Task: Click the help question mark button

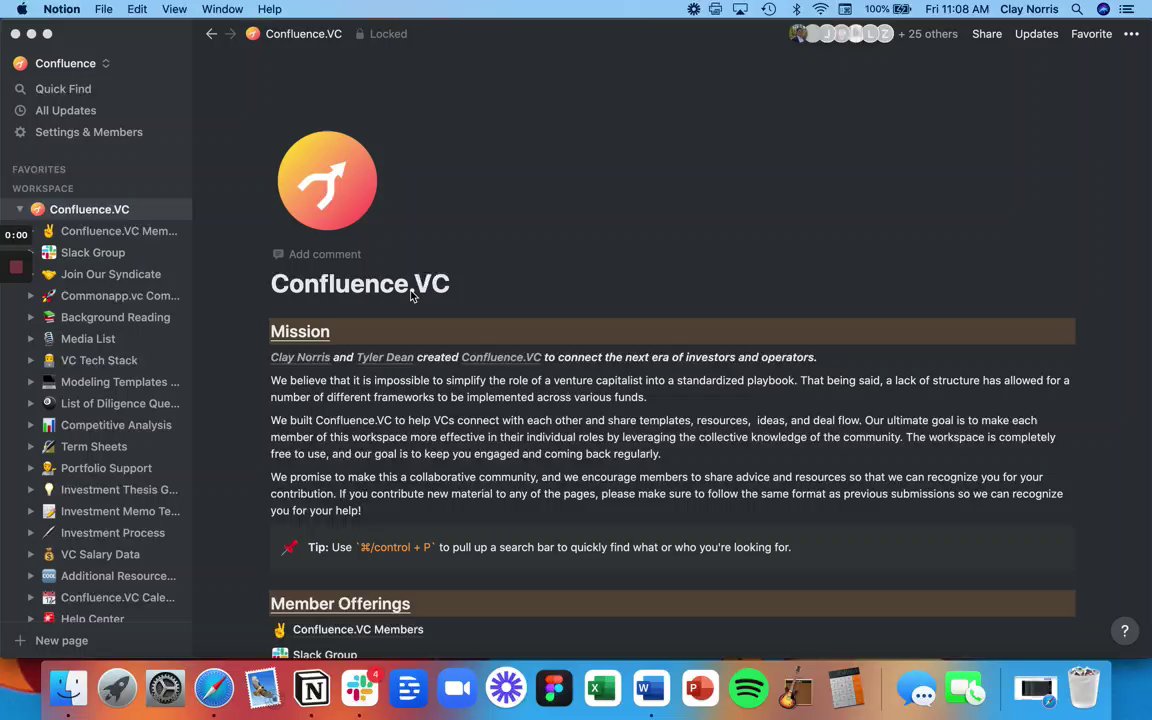Action: coord(1124,630)
